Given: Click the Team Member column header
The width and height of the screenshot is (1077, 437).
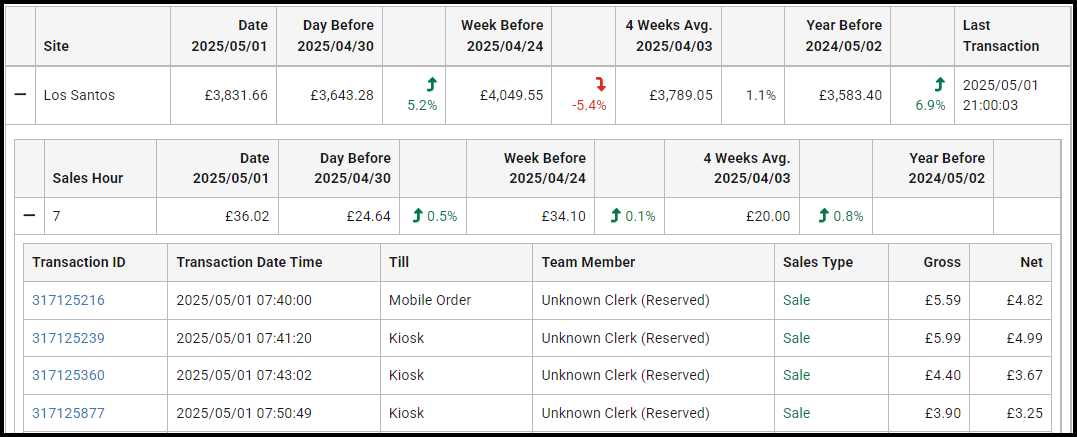Looking at the screenshot, I should tap(588, 262).
